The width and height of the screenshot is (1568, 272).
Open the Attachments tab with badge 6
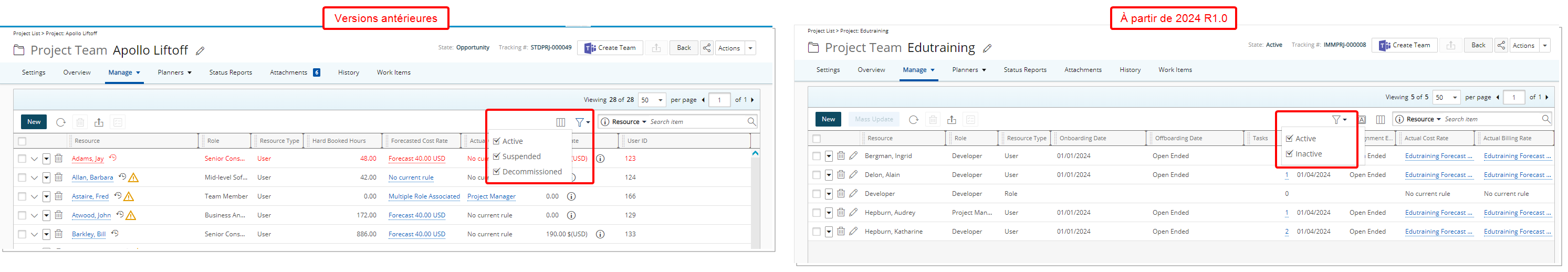(295, 72)
